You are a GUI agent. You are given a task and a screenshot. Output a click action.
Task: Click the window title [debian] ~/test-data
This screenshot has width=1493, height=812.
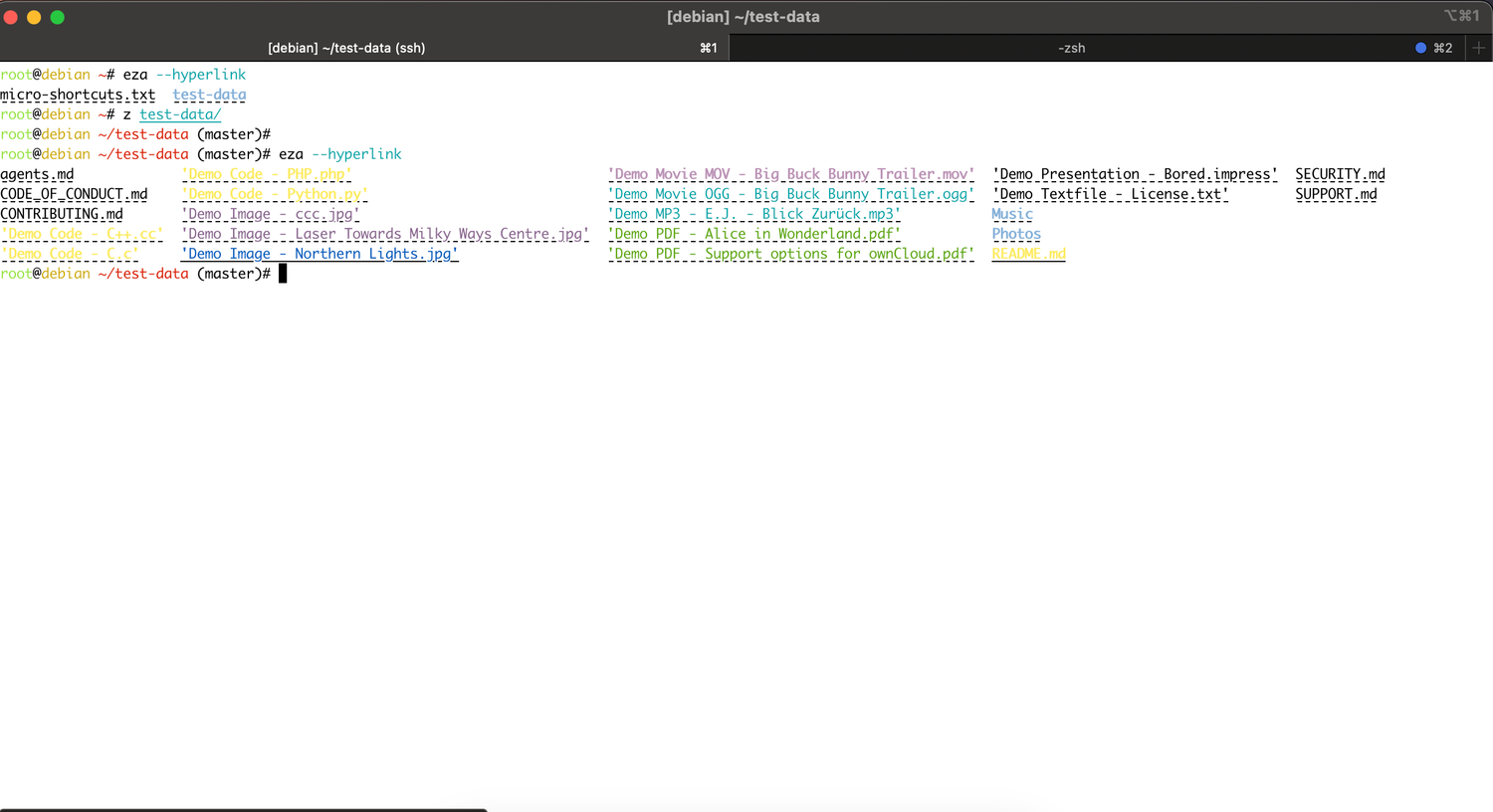coord(744,17)
